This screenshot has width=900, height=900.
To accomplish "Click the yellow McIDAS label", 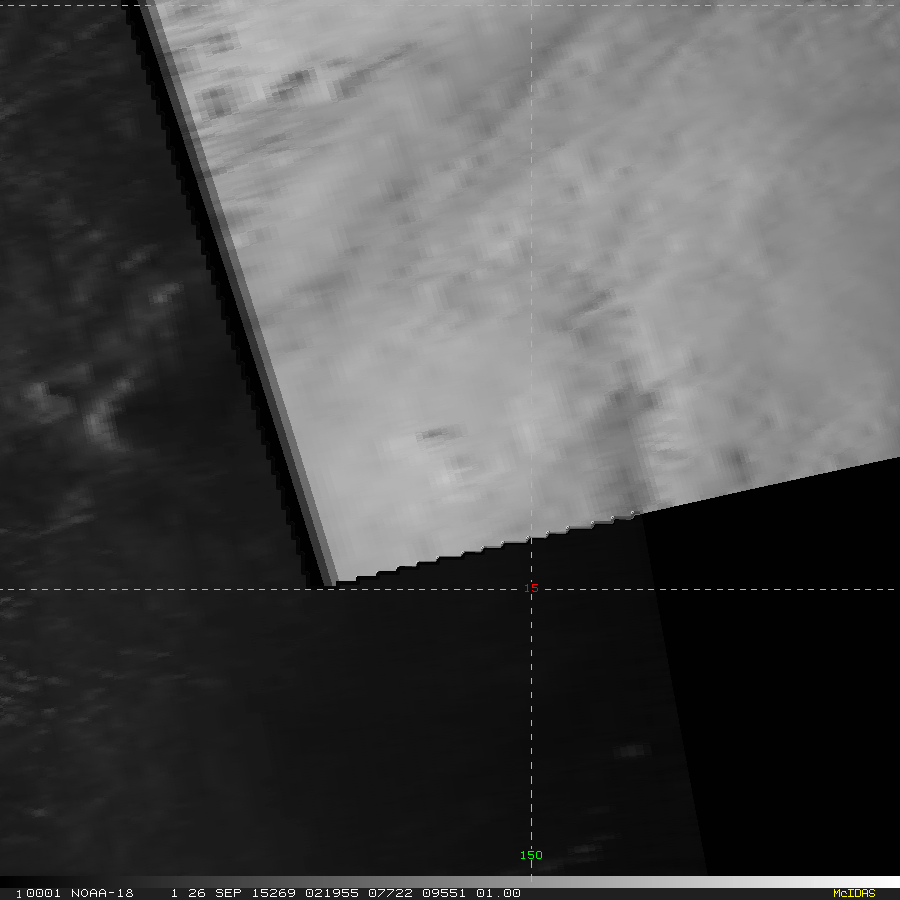I will click(853, 893).
